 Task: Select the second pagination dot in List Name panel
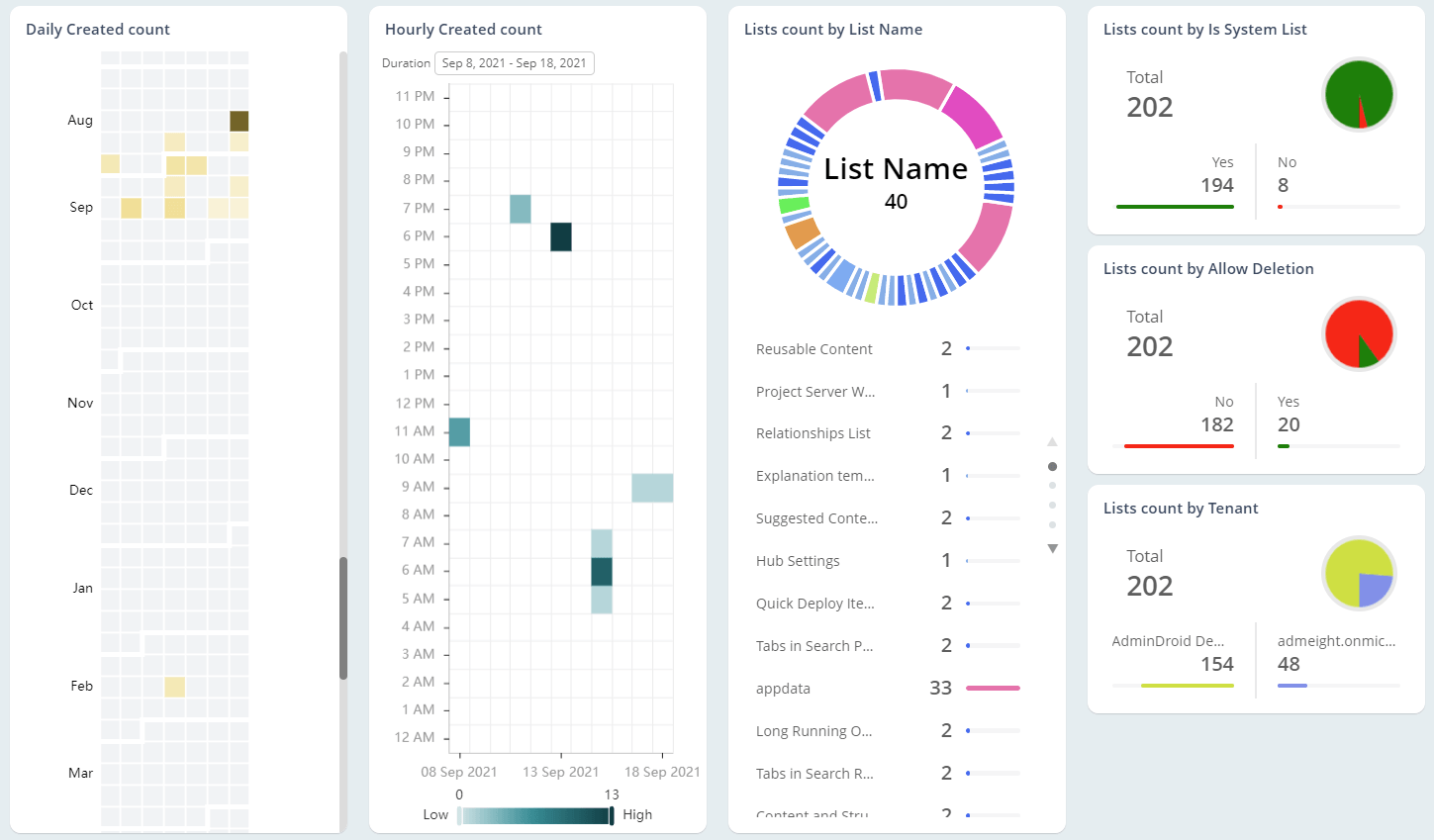tap(1052, 485)
